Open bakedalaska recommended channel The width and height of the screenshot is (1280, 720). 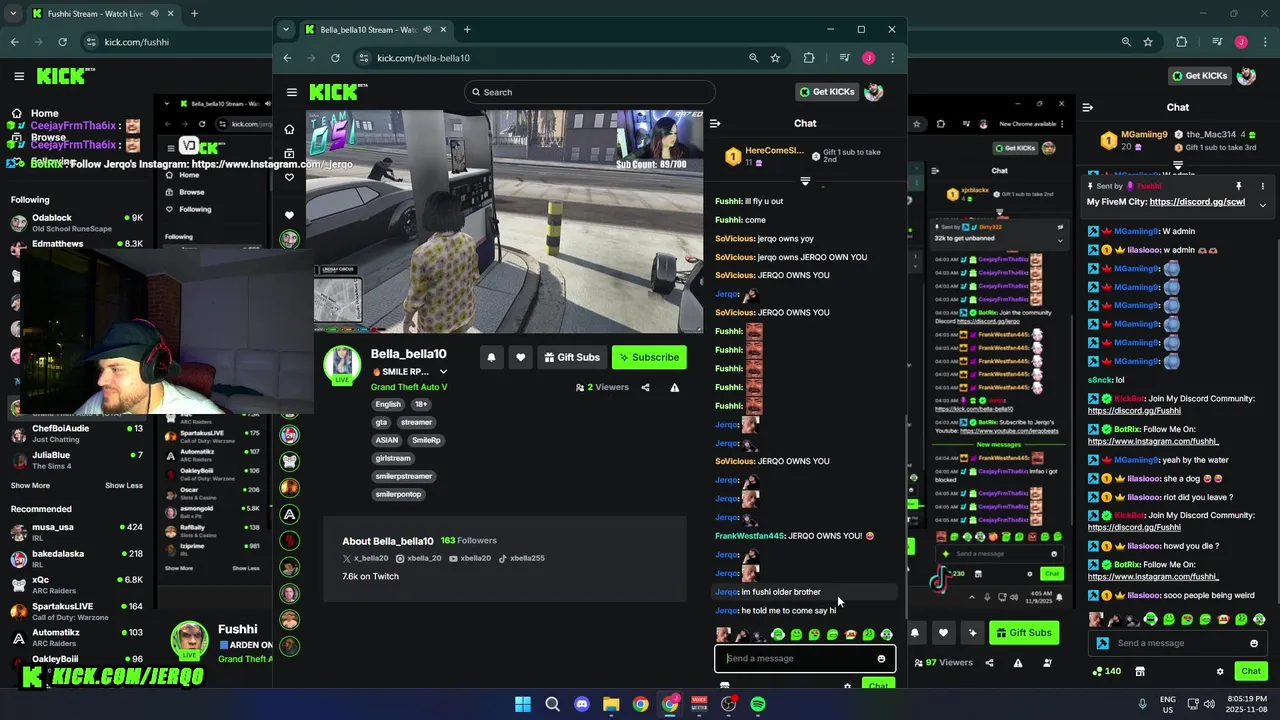[x=76, y=558]
